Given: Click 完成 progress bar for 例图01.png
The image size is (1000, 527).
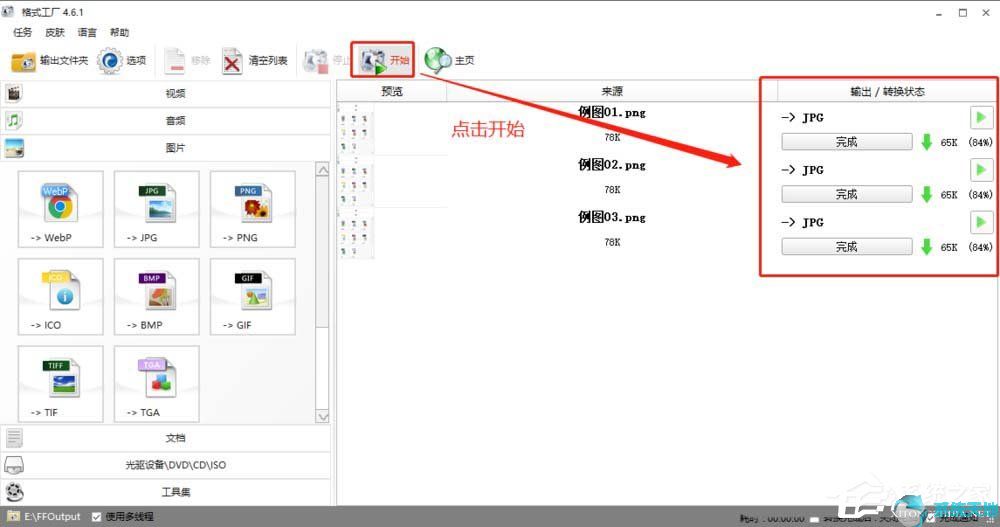Looking at the screenshot, I should point(847,142).
